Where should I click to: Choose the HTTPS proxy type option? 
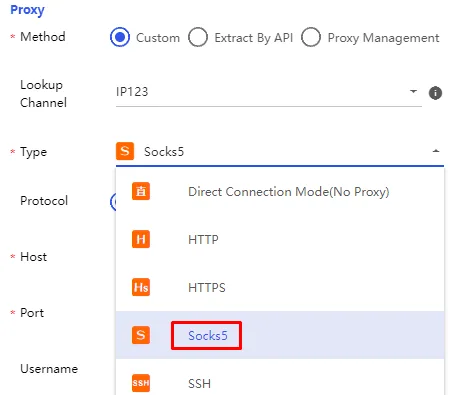click(280, 287)
